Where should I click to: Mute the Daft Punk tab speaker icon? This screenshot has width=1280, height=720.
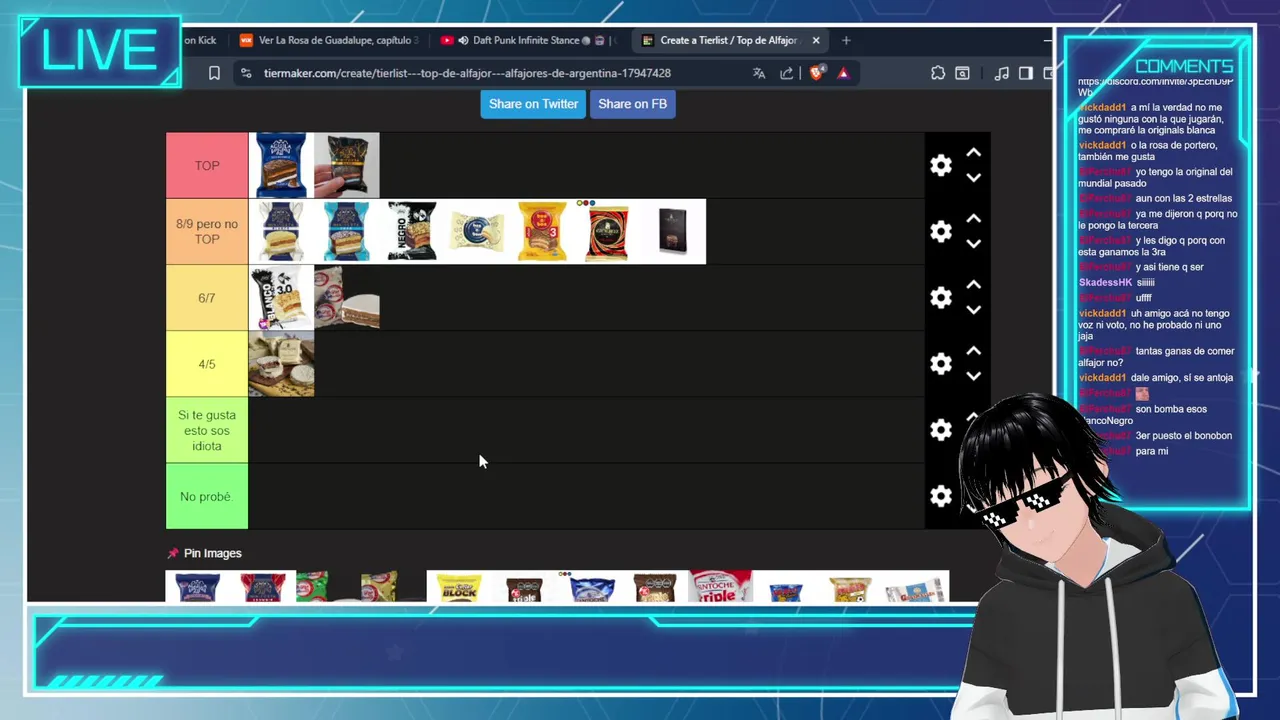coord(463,41)
